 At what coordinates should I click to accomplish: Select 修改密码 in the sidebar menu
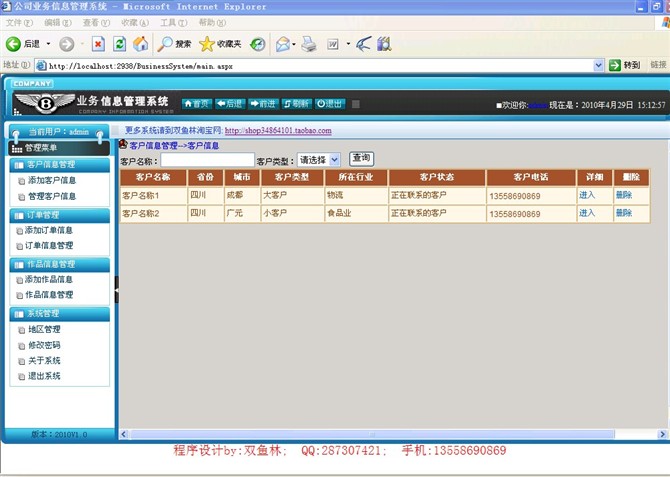click(x=44, y=345)
